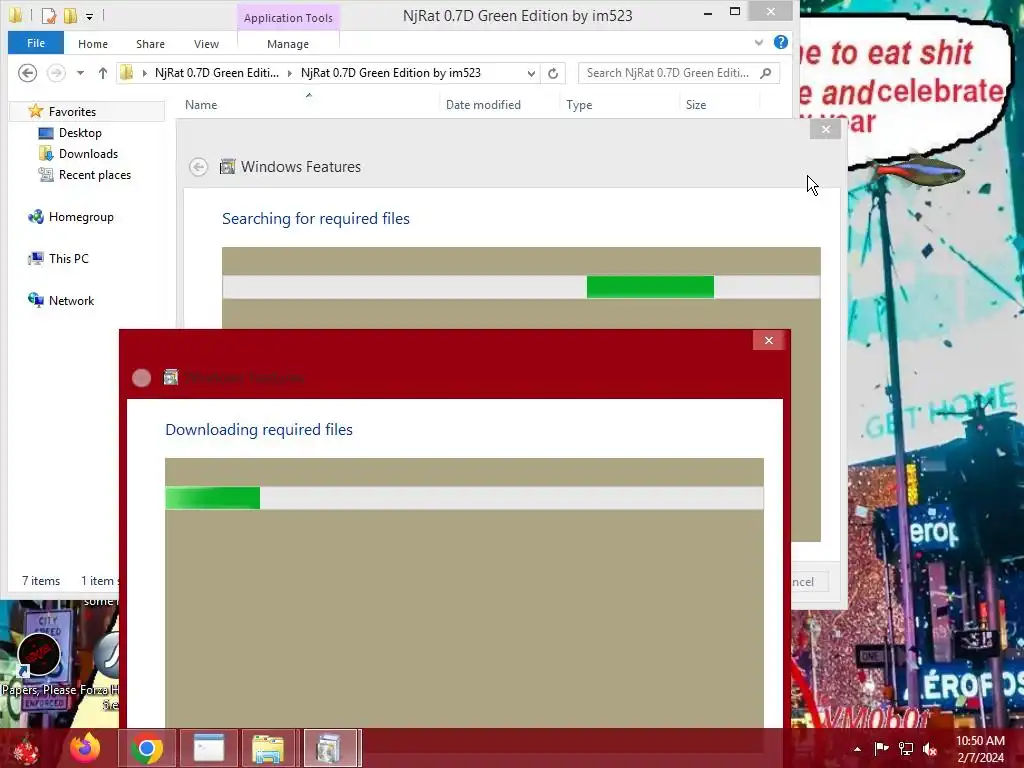
Task: Click the fish graphic on the desktop
Action: 921,171
